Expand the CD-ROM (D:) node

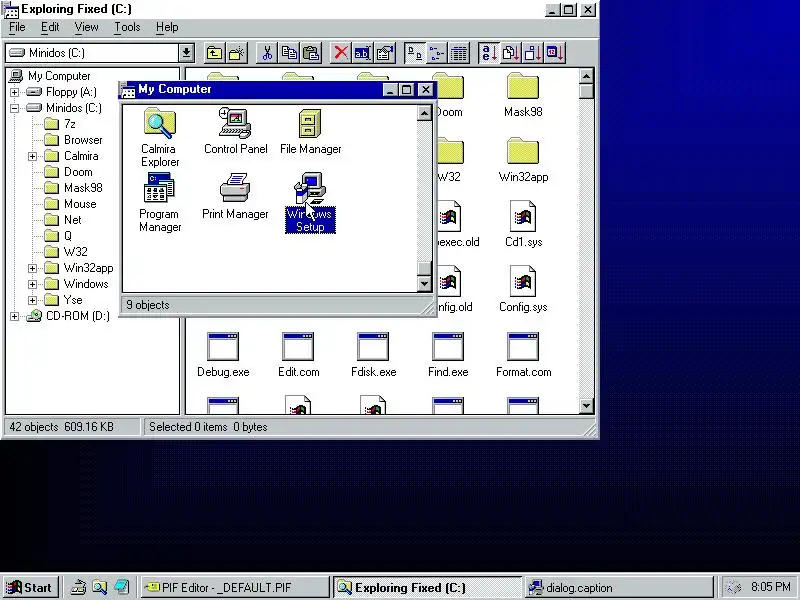[x=14, y=316]
